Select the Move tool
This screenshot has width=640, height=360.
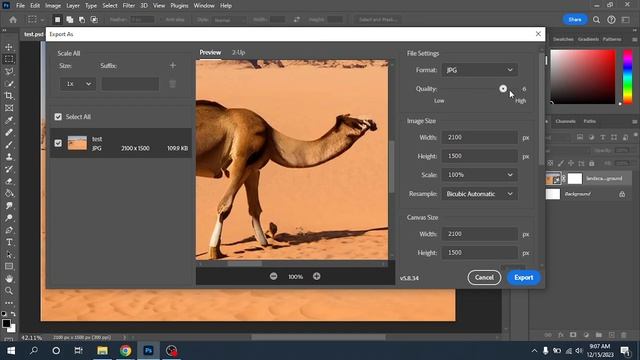pyautogui.click(x=9, y=47)
